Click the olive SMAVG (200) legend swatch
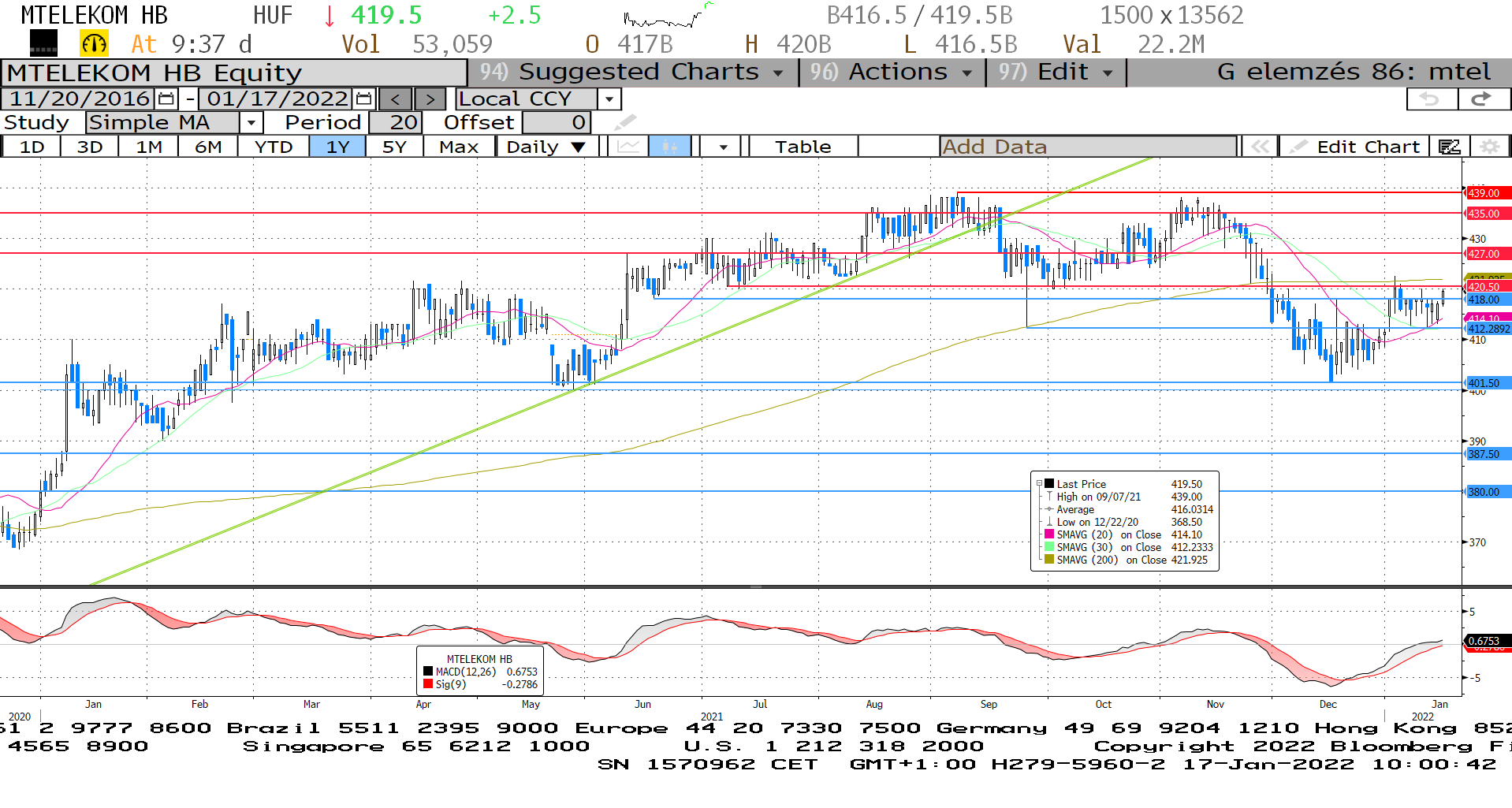Viewport: 1512px width, 808px height. 1049,560
